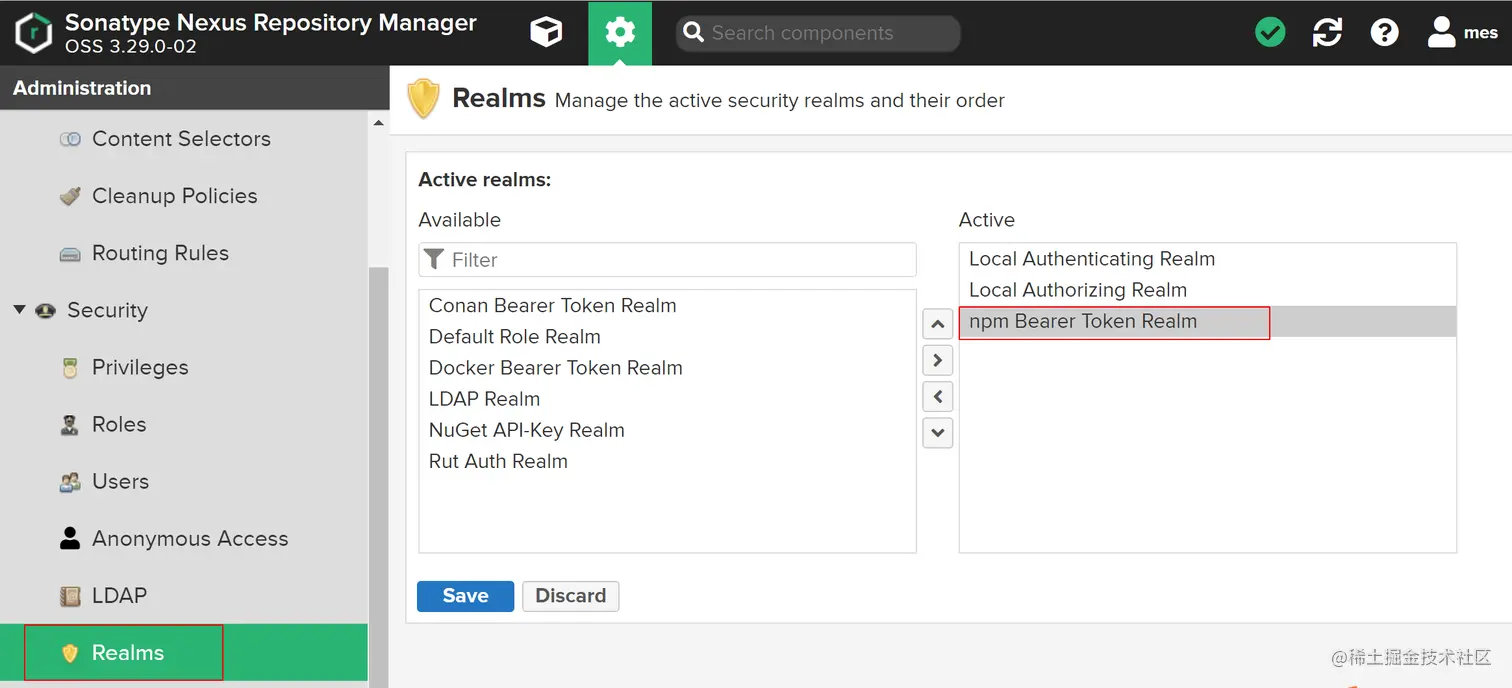Open Anonymous Access in sidebar
Viewport: 1512px width, 688px height.
coord(190,538)
